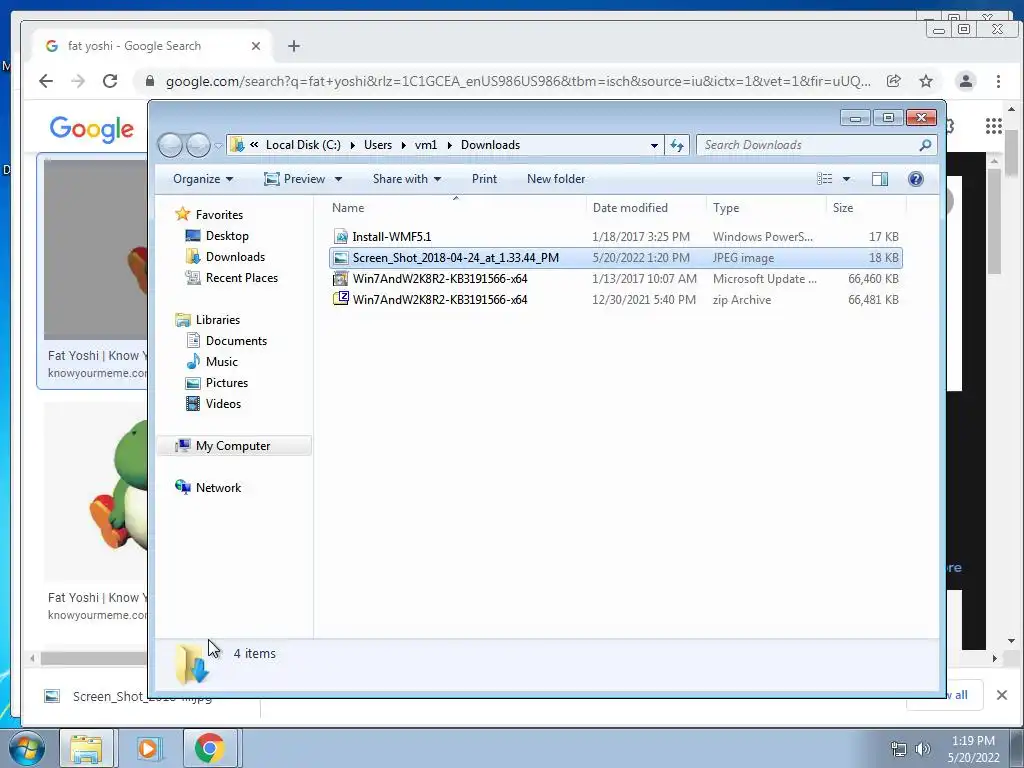Open Explorer help question-mark icon

[916, 179]
